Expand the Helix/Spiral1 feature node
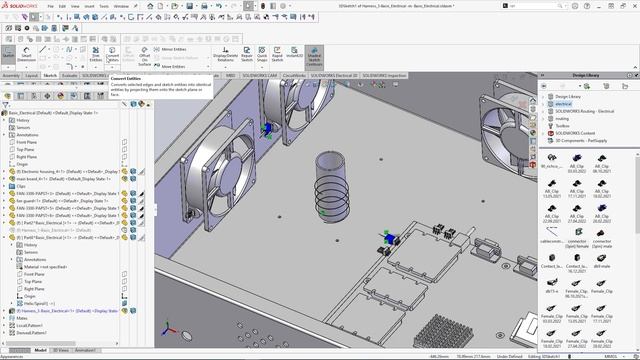640x360 pixels. pos(12,304)
